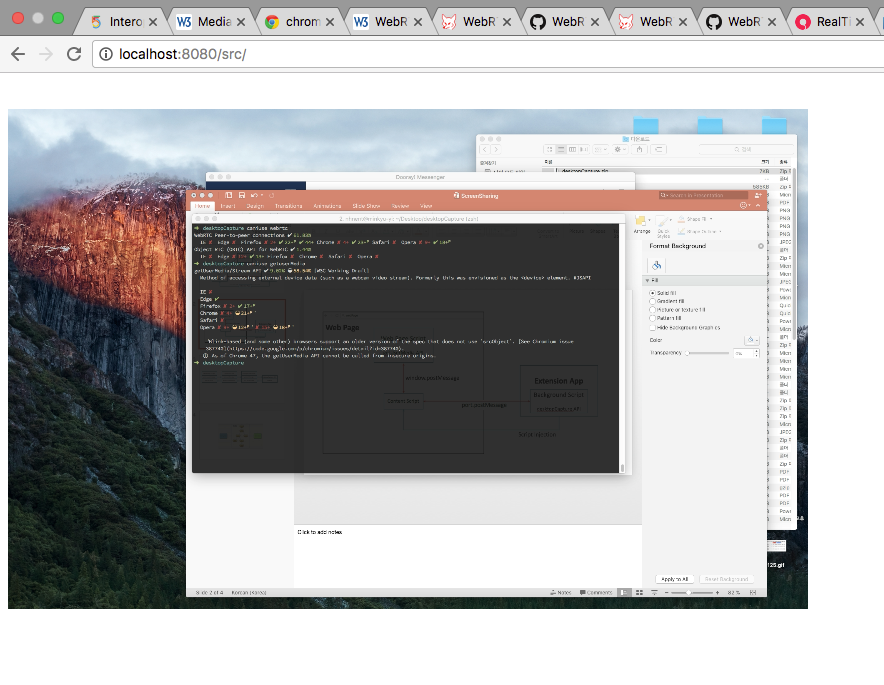Switch to Normal view icon in status bar

(x=624, y=593)
